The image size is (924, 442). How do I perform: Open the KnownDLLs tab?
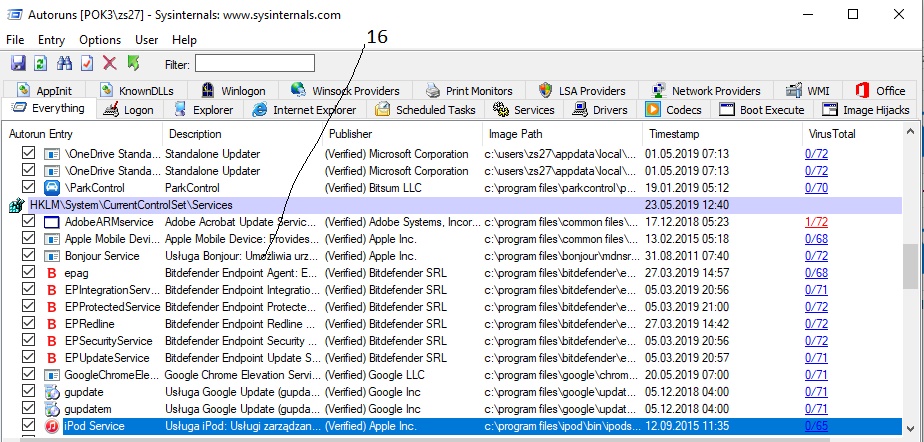tap(137, 91)
